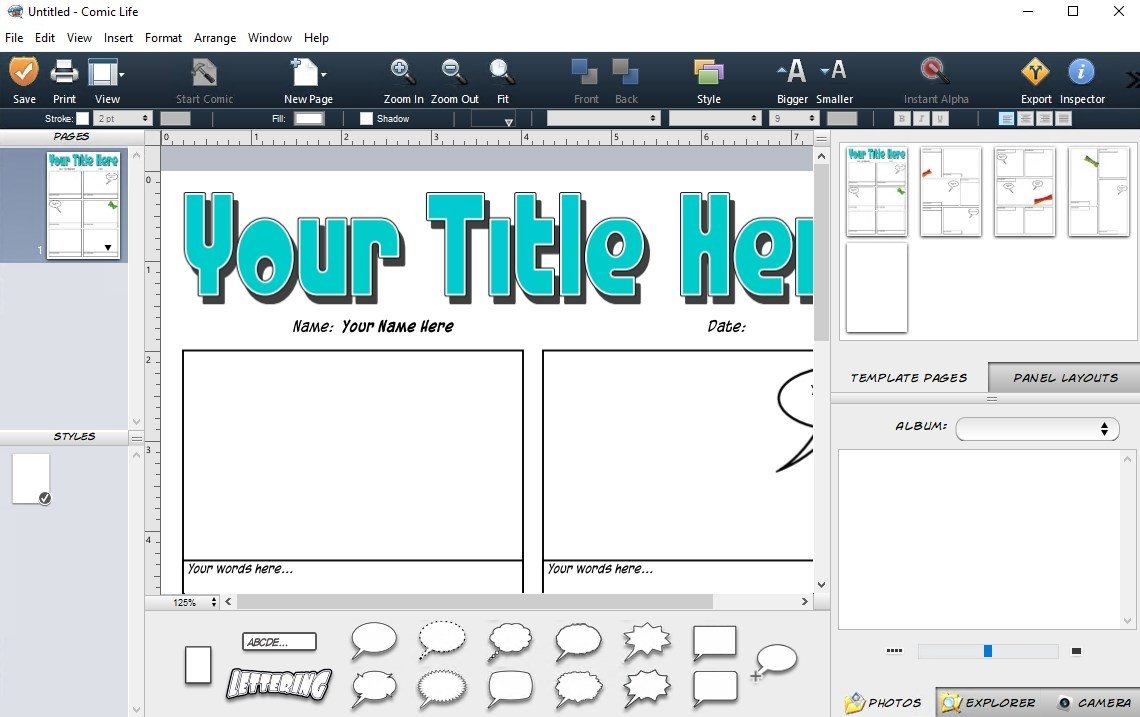Open the Photos source tab
This screenshot has width=1140, height=717.
[x=883, y=702]
